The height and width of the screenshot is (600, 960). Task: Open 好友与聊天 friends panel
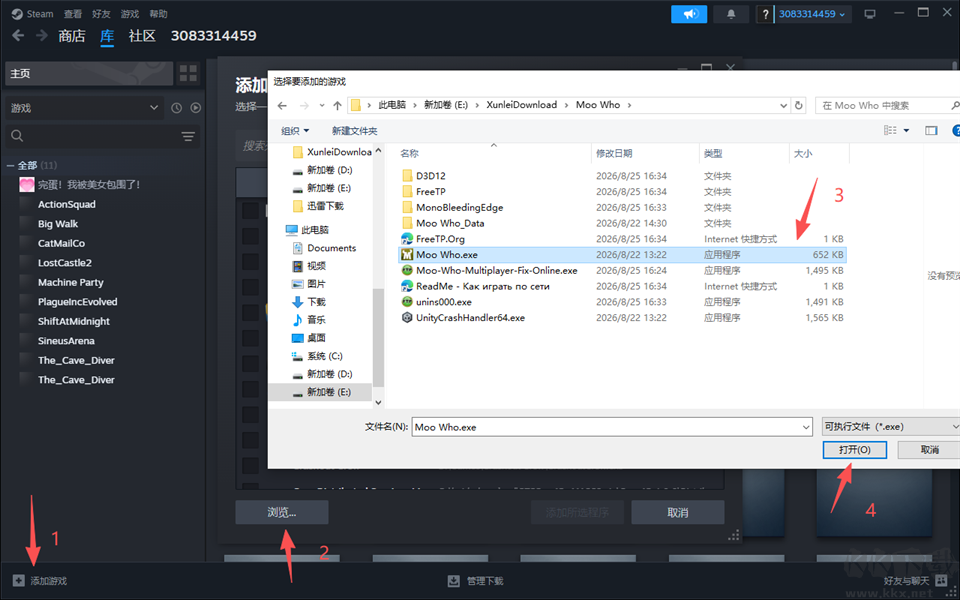pos(915,580)
